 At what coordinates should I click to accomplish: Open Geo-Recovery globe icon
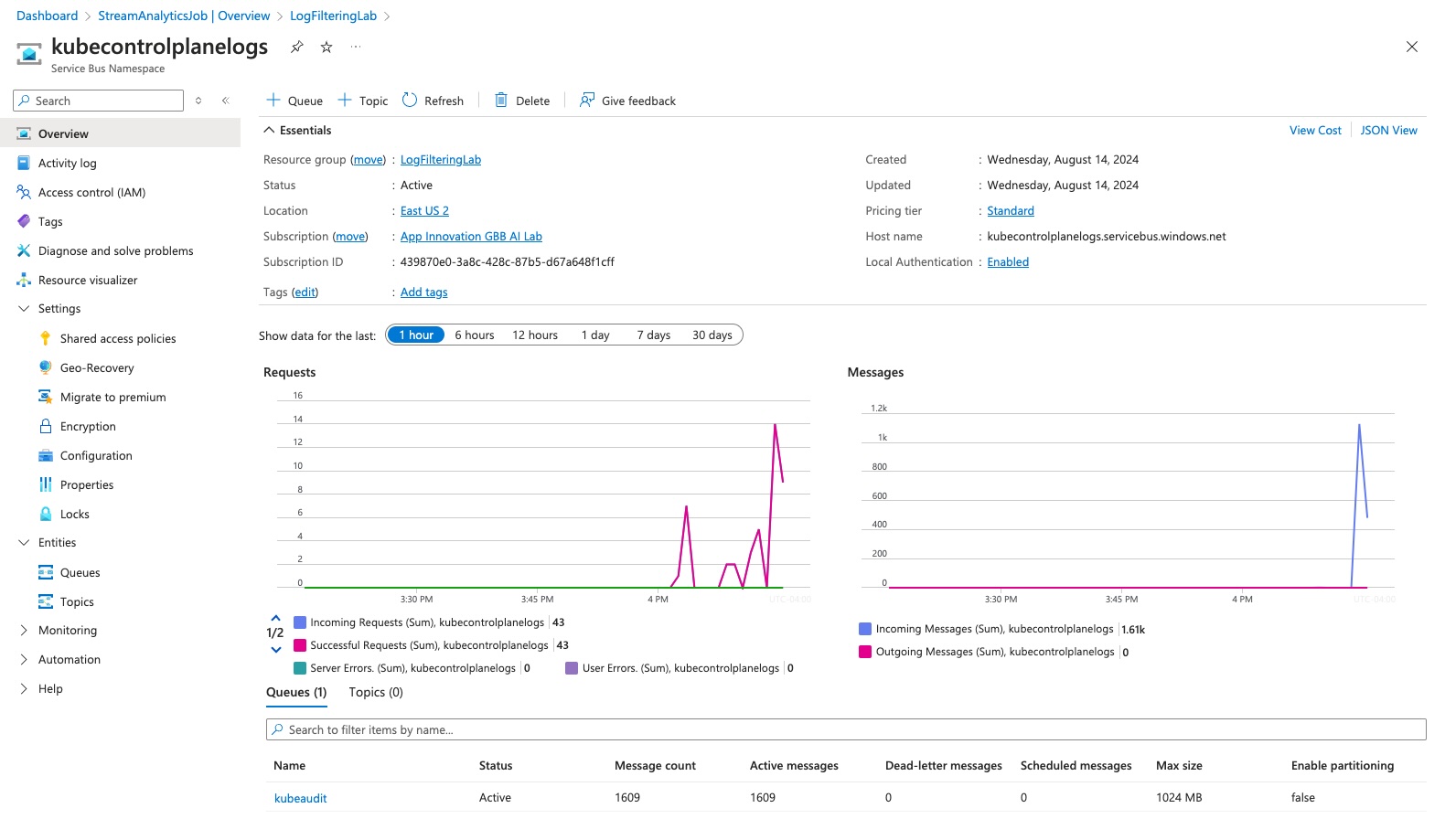coord(46,367)
